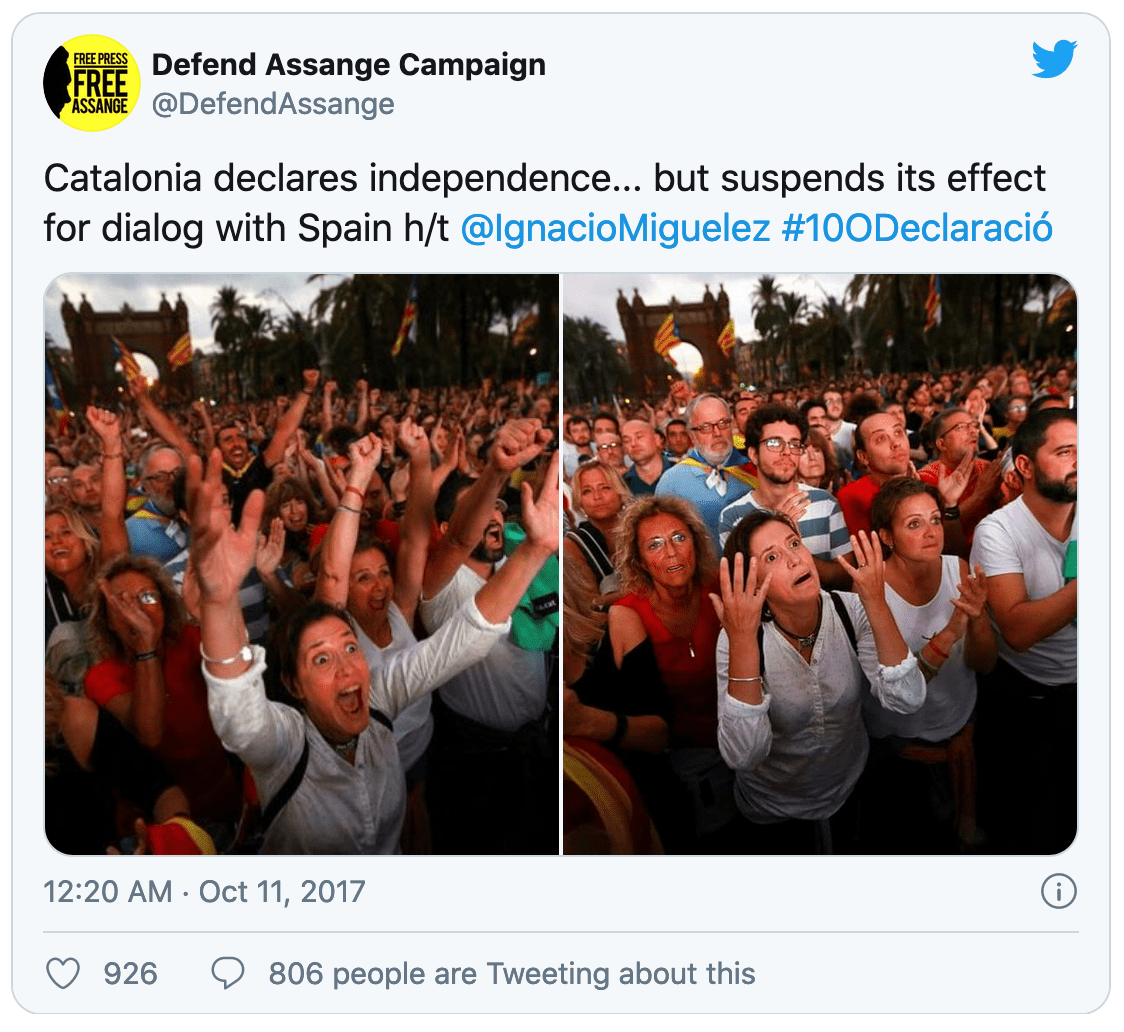Screen dimensions: 1124x1032
Task: Open the Defend Assange Campaign display name
Action: (x=348, y=66)
